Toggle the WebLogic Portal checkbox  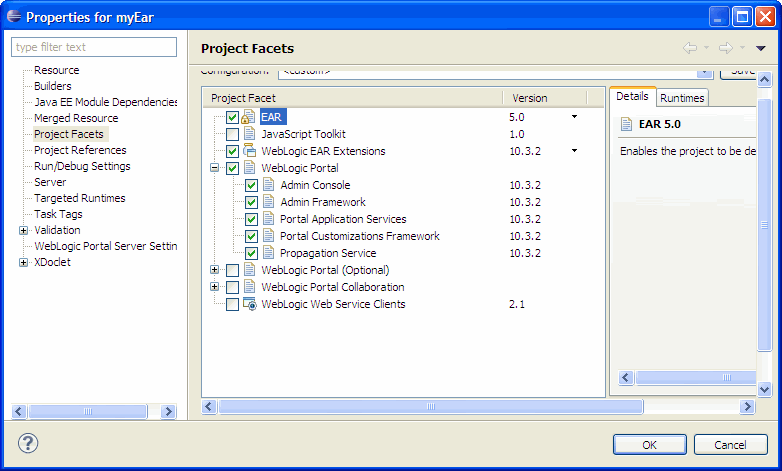coord(232,168)
